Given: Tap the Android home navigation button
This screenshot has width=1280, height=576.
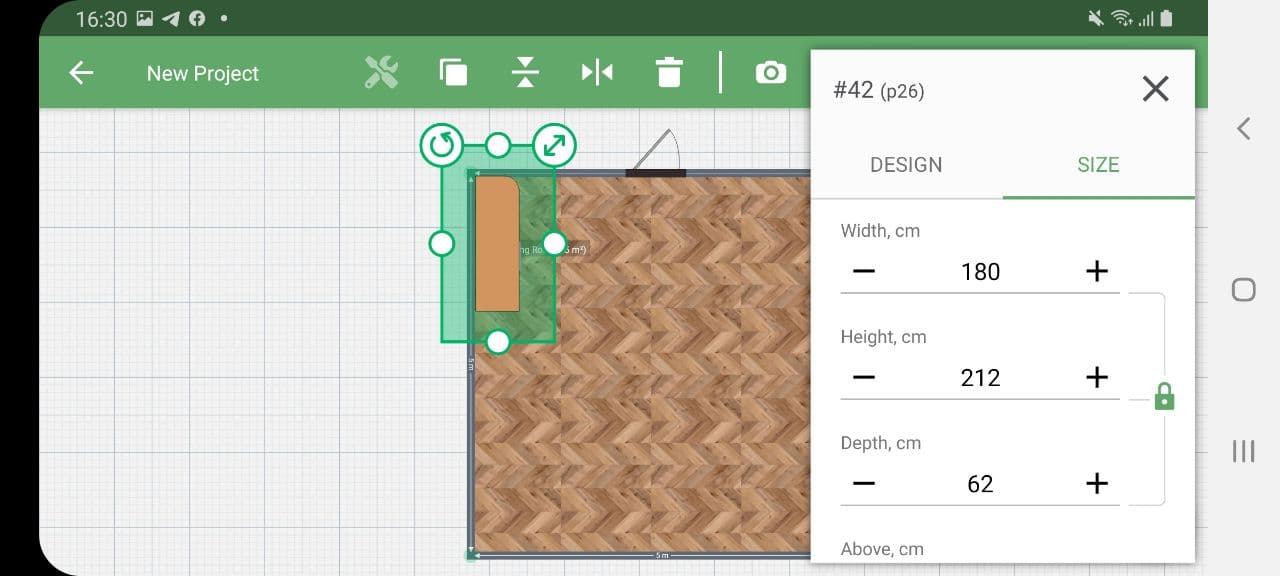Looking at the screenshot, I should pos(1243,290).
